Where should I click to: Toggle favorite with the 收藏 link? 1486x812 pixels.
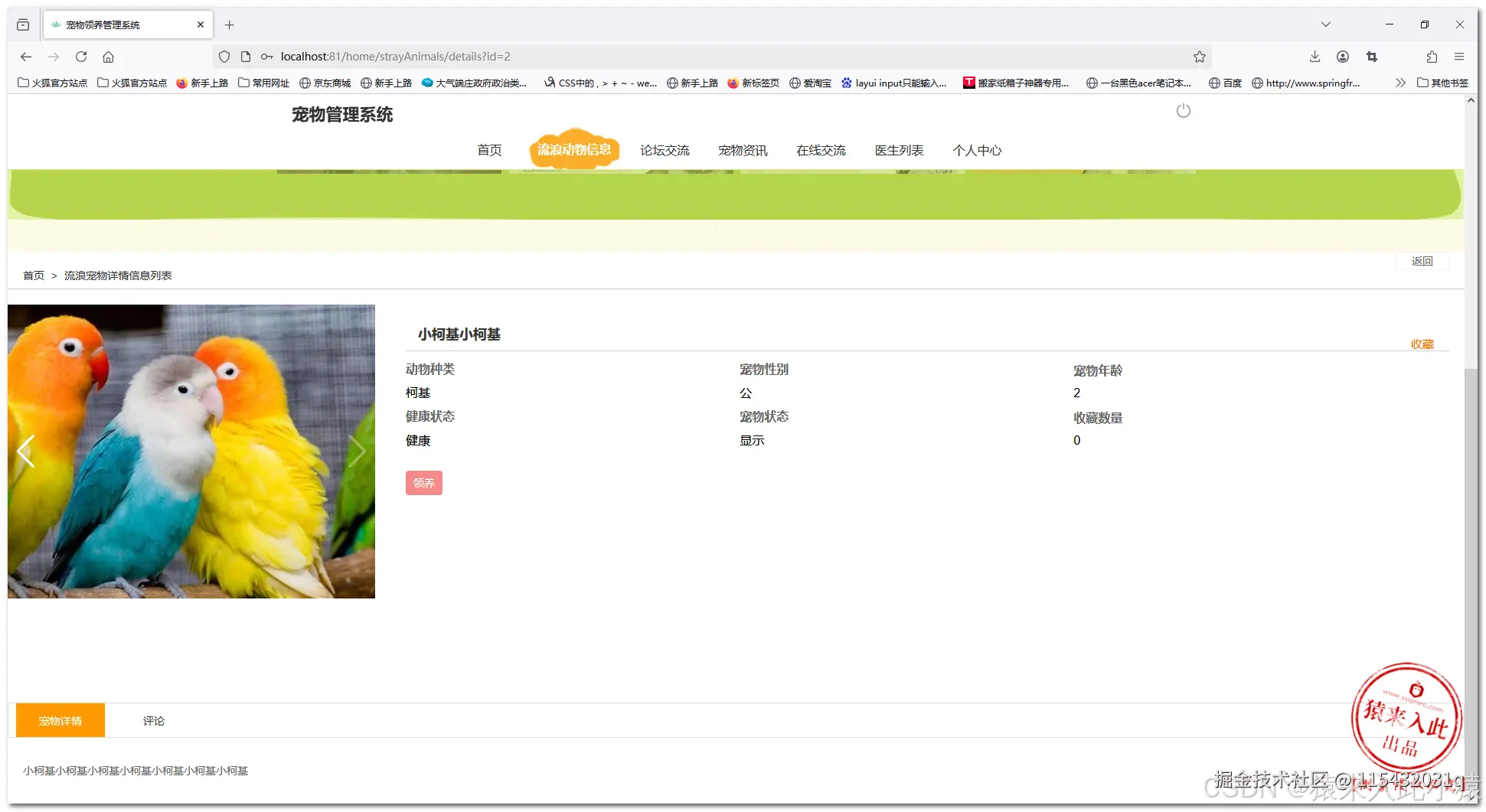[x=1422, y=344]
